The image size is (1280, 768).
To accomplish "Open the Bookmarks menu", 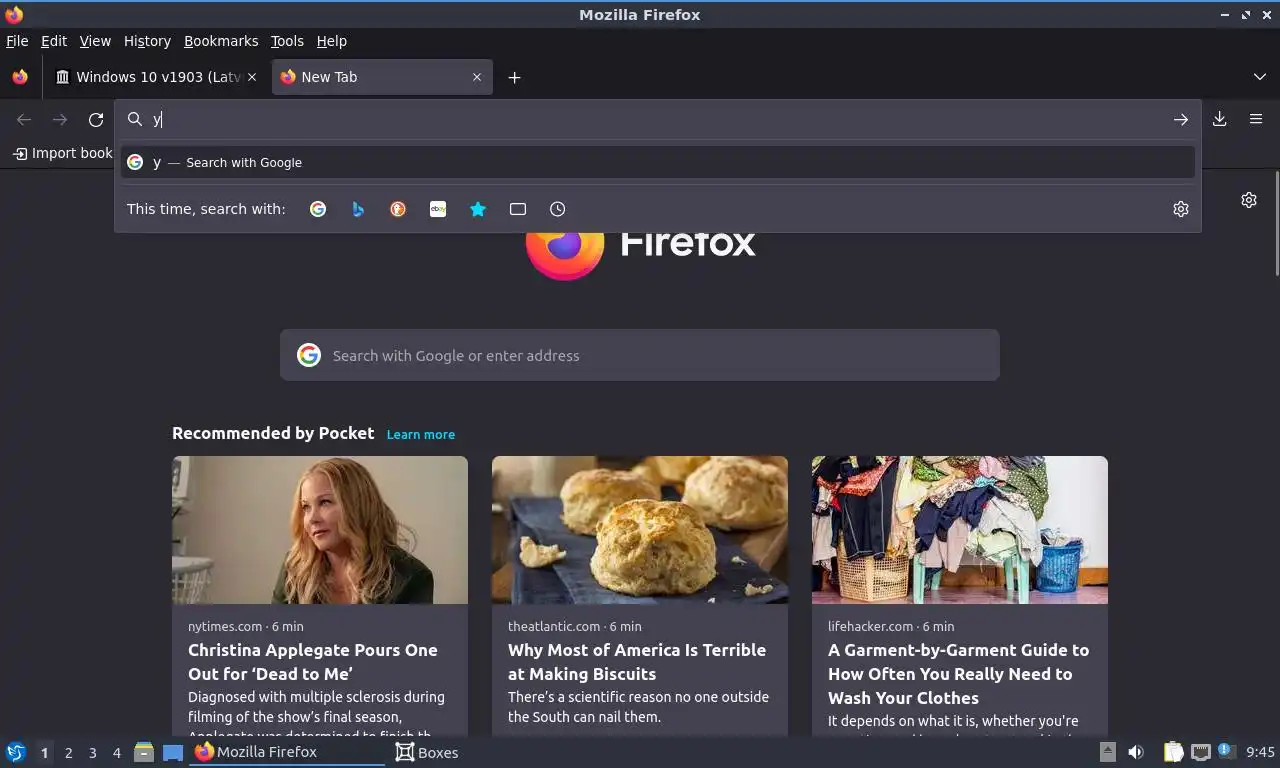I will [221, 41].
